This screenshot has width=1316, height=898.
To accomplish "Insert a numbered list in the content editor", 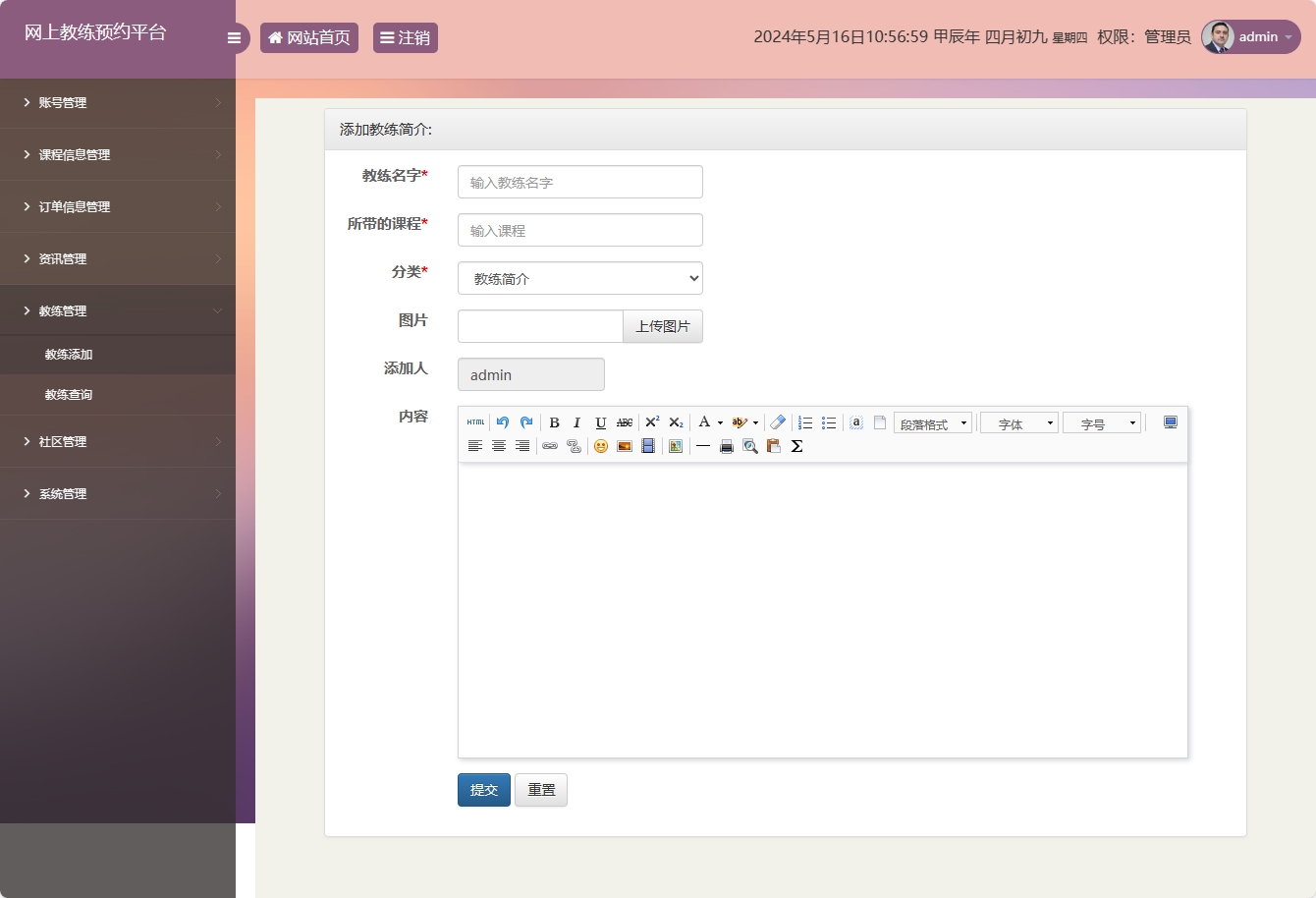I will (x=805, y=421).
